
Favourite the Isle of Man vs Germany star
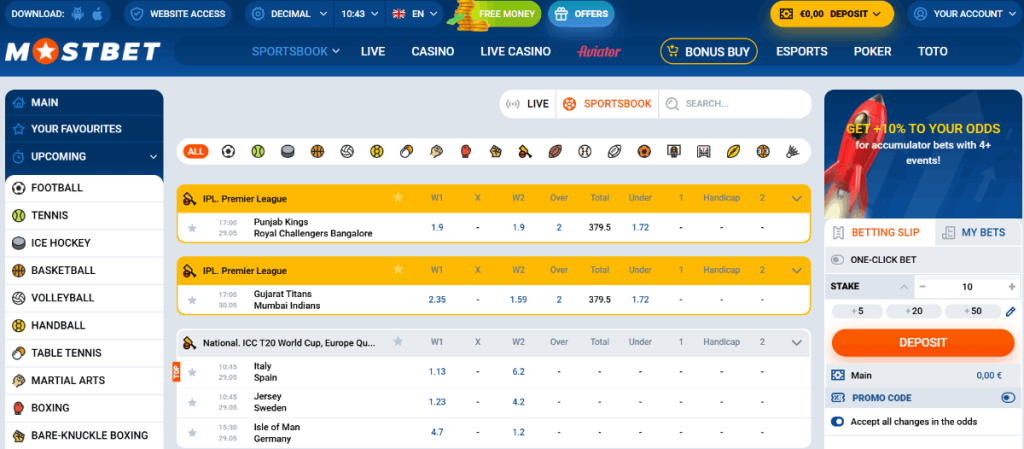pos(192,433)
